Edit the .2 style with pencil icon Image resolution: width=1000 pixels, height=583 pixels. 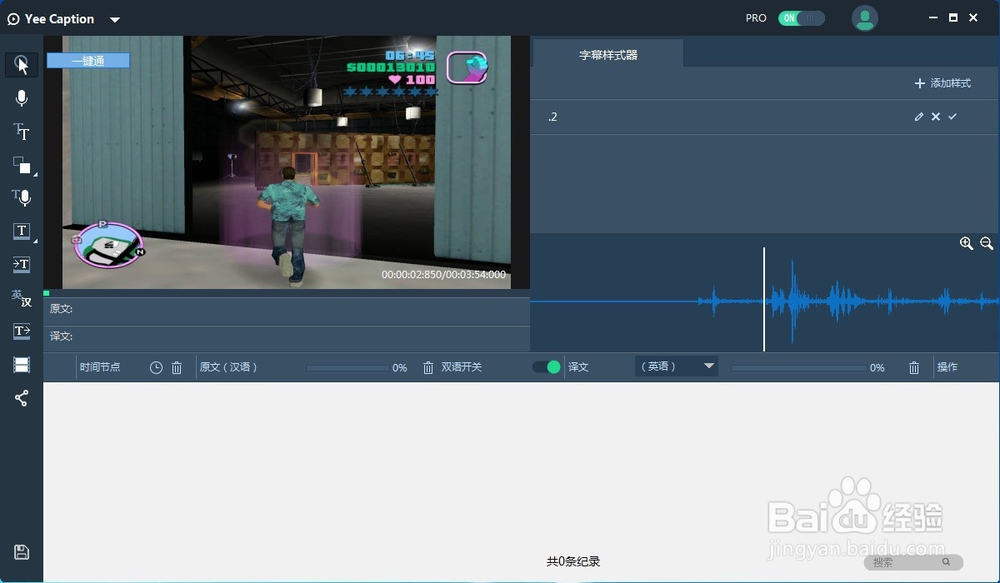pyautogui.click(x=919, y=117)
